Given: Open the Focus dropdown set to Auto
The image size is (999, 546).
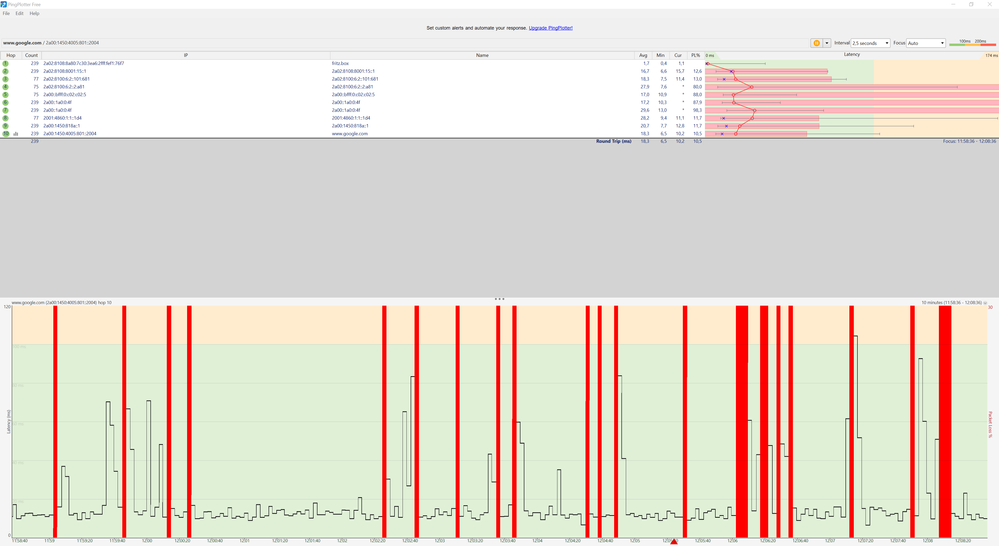Looking at the screenshot, I should pos(926,43).
